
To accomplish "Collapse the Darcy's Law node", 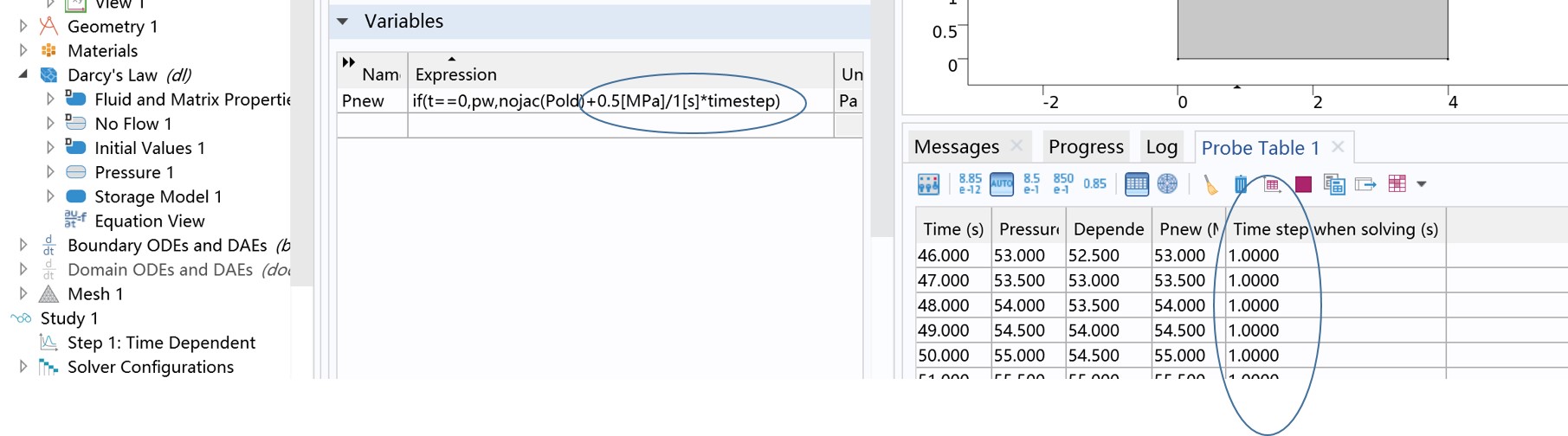I will (x=23, y=75).
